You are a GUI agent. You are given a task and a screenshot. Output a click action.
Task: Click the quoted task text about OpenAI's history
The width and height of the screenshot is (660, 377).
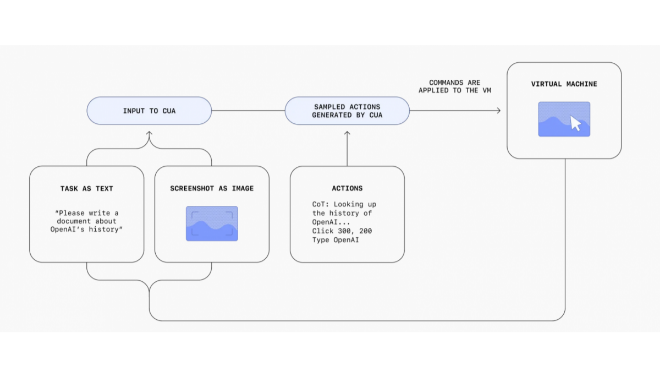(86, 221)
